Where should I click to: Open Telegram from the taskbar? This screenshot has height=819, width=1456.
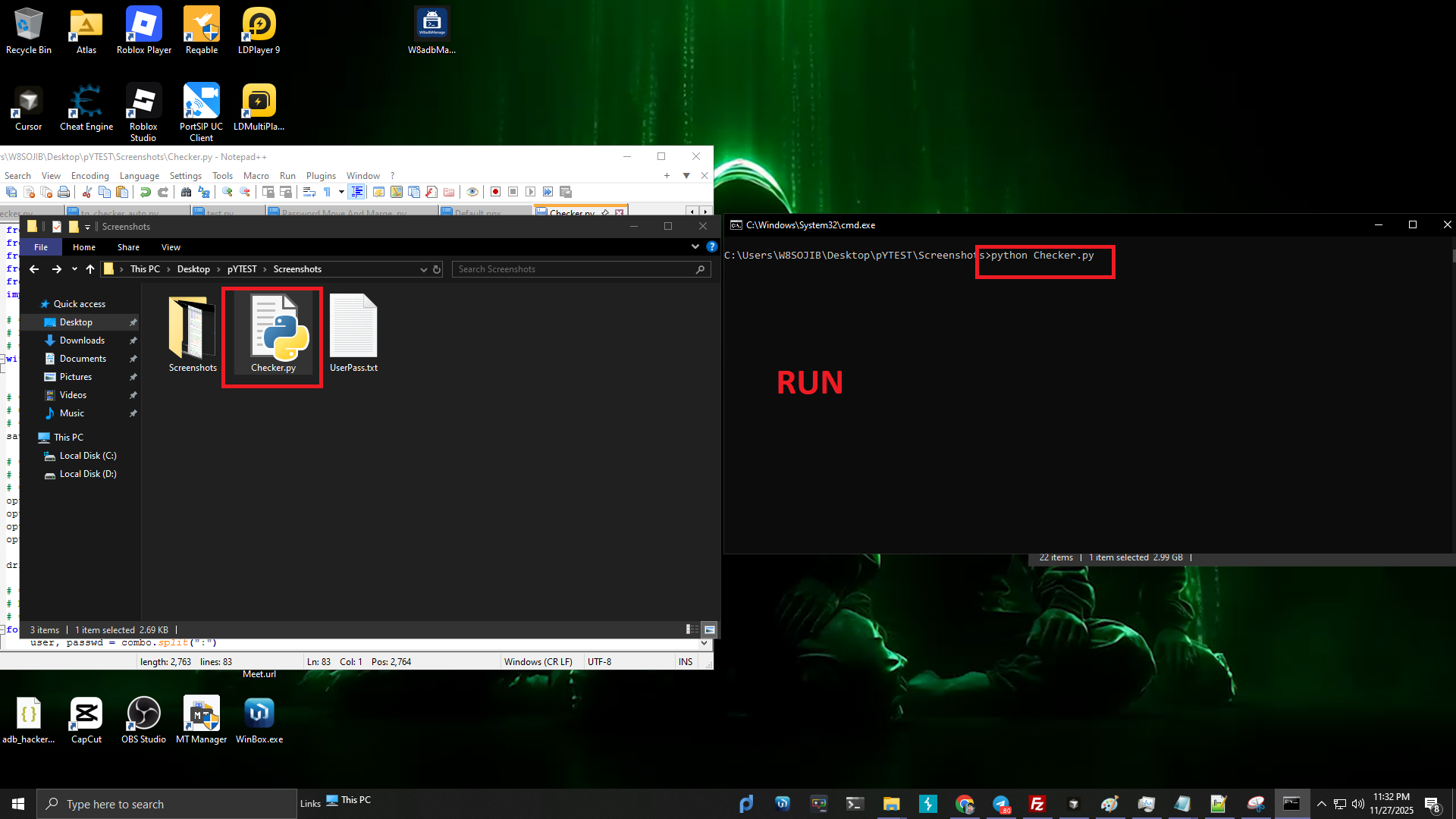(1001, 804)
